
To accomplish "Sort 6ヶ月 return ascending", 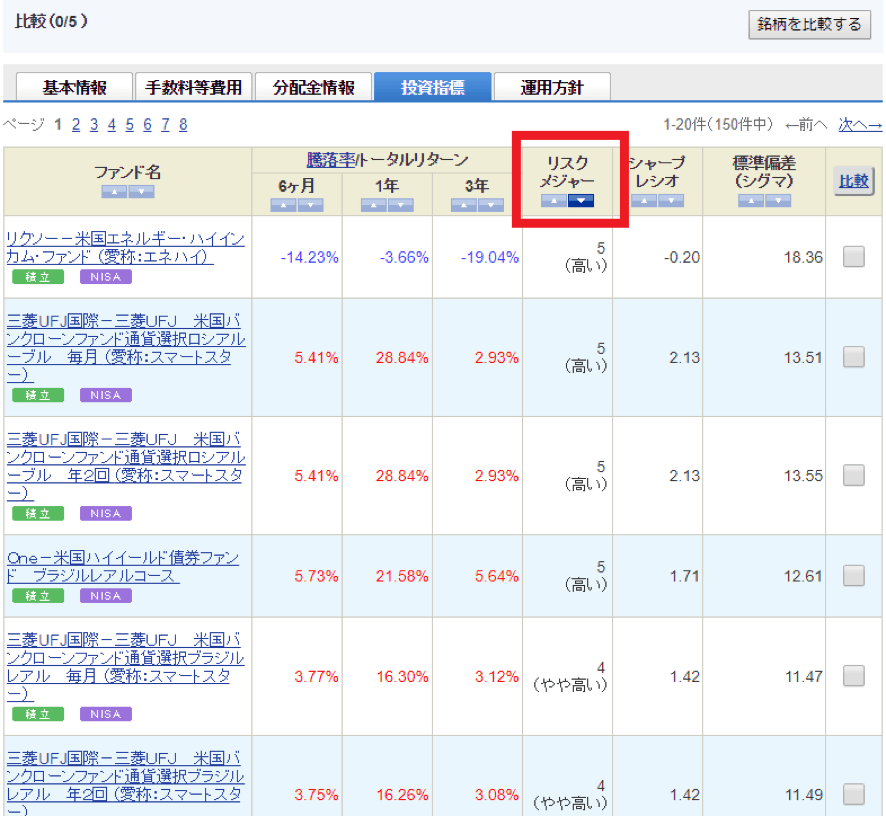I will (x=283, y=205).
